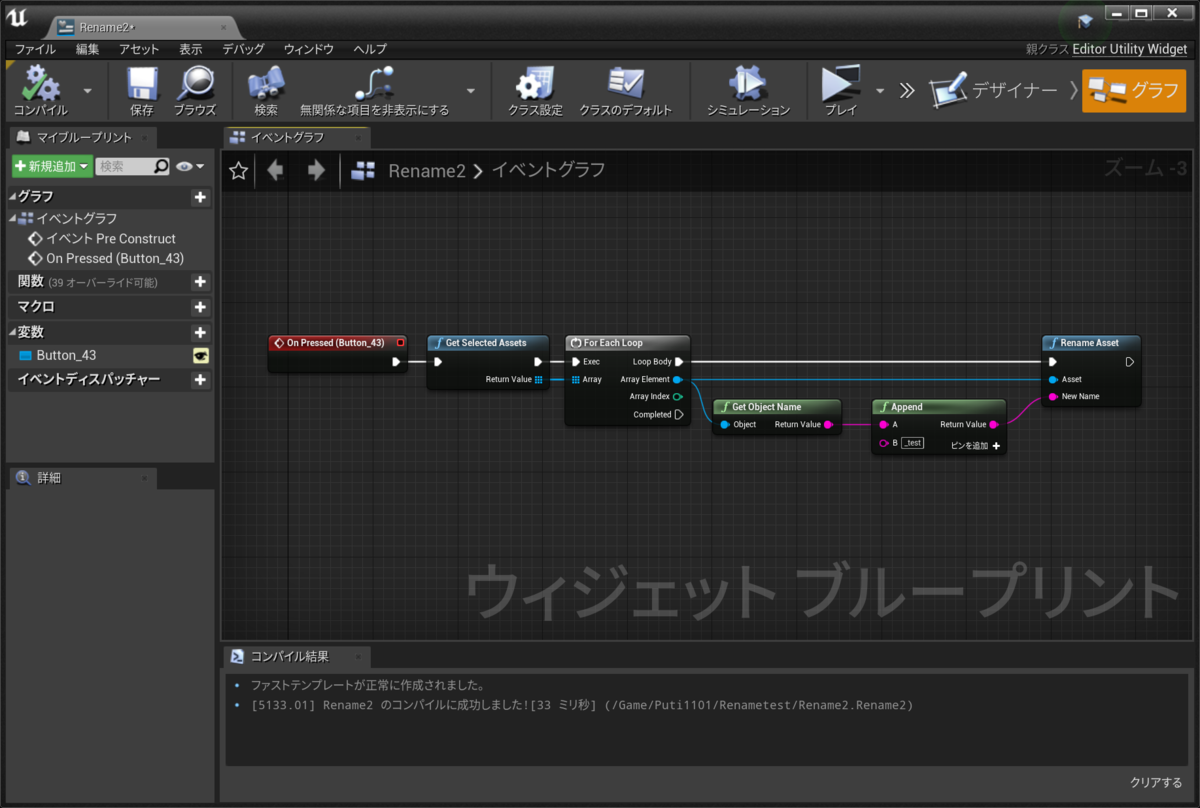
Task: Select the Rename Asset node header
Action: 1091,343
